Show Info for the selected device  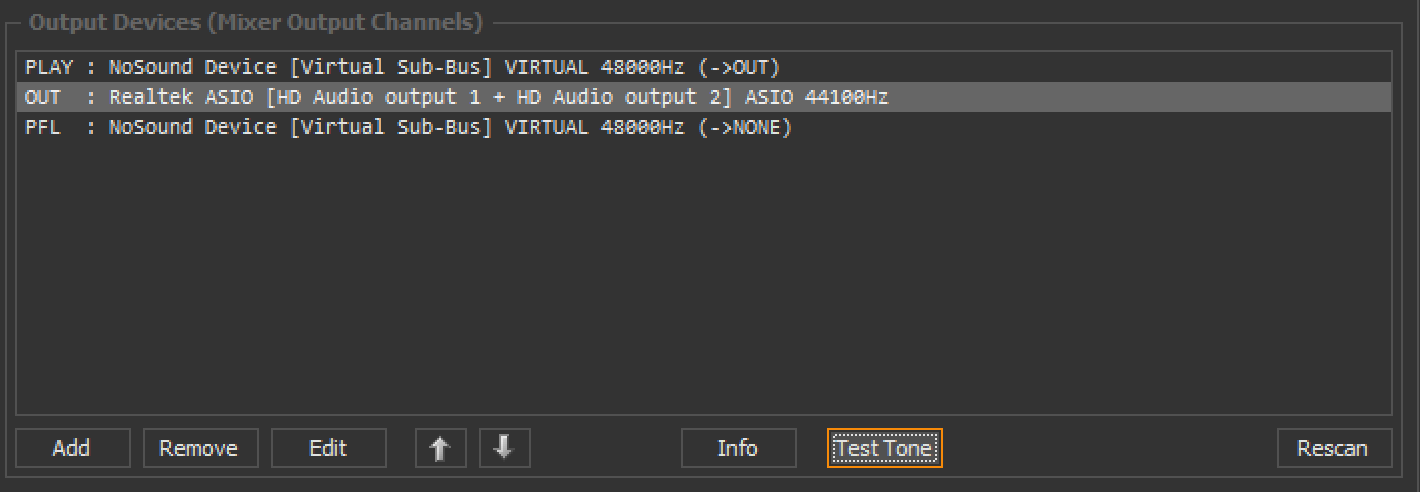click(x=738, y=448)
